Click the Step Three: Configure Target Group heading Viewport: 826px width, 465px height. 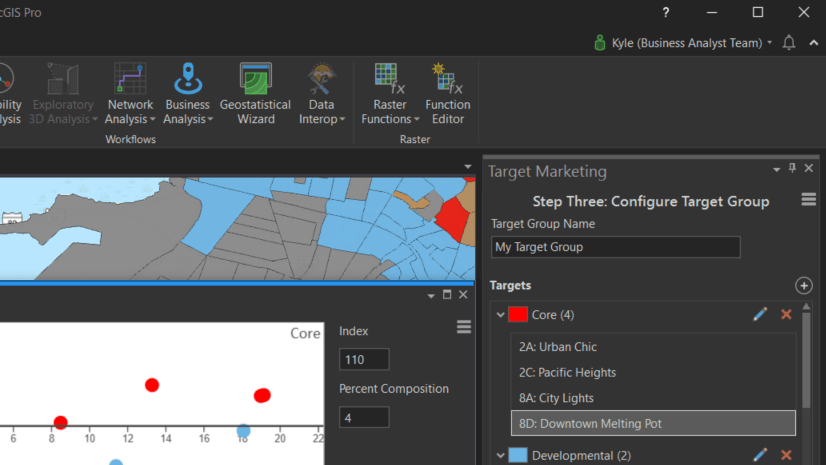pyautogui.click(x=651, y=201)
